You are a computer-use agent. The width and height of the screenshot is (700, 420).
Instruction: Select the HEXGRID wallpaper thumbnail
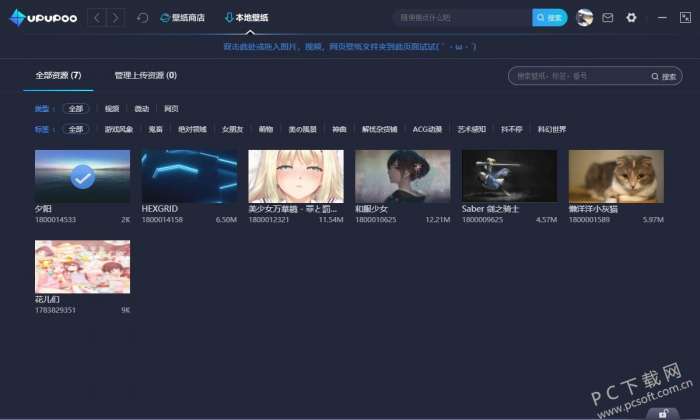click(189, 176)
